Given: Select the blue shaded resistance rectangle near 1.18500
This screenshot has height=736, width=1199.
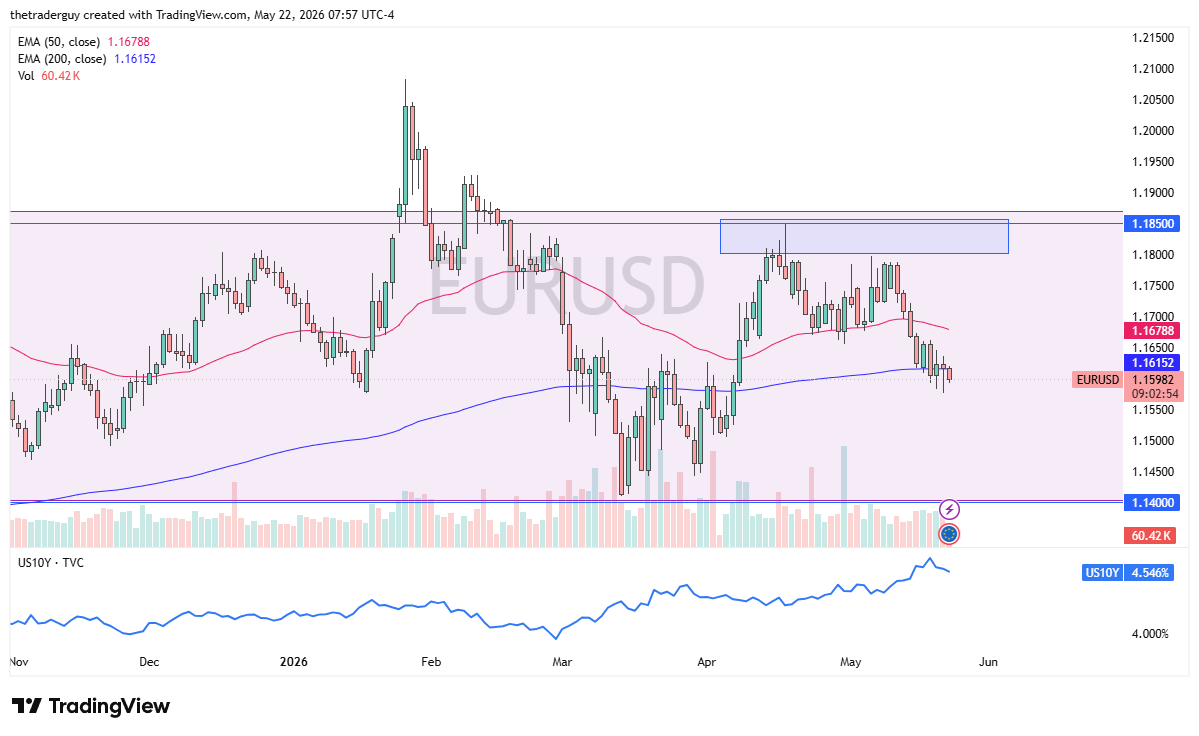Looking at the screenshot, I should 864,237.
